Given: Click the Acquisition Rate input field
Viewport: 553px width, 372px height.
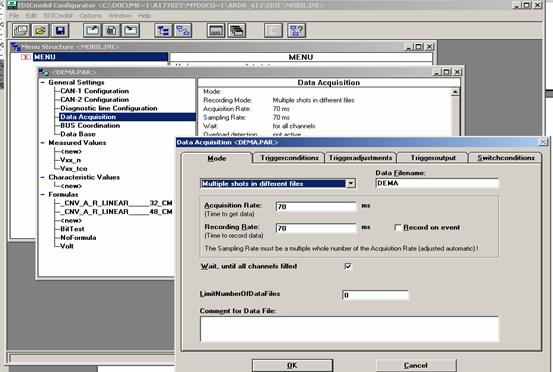Looking at the screenshot, I should [316, 206].
